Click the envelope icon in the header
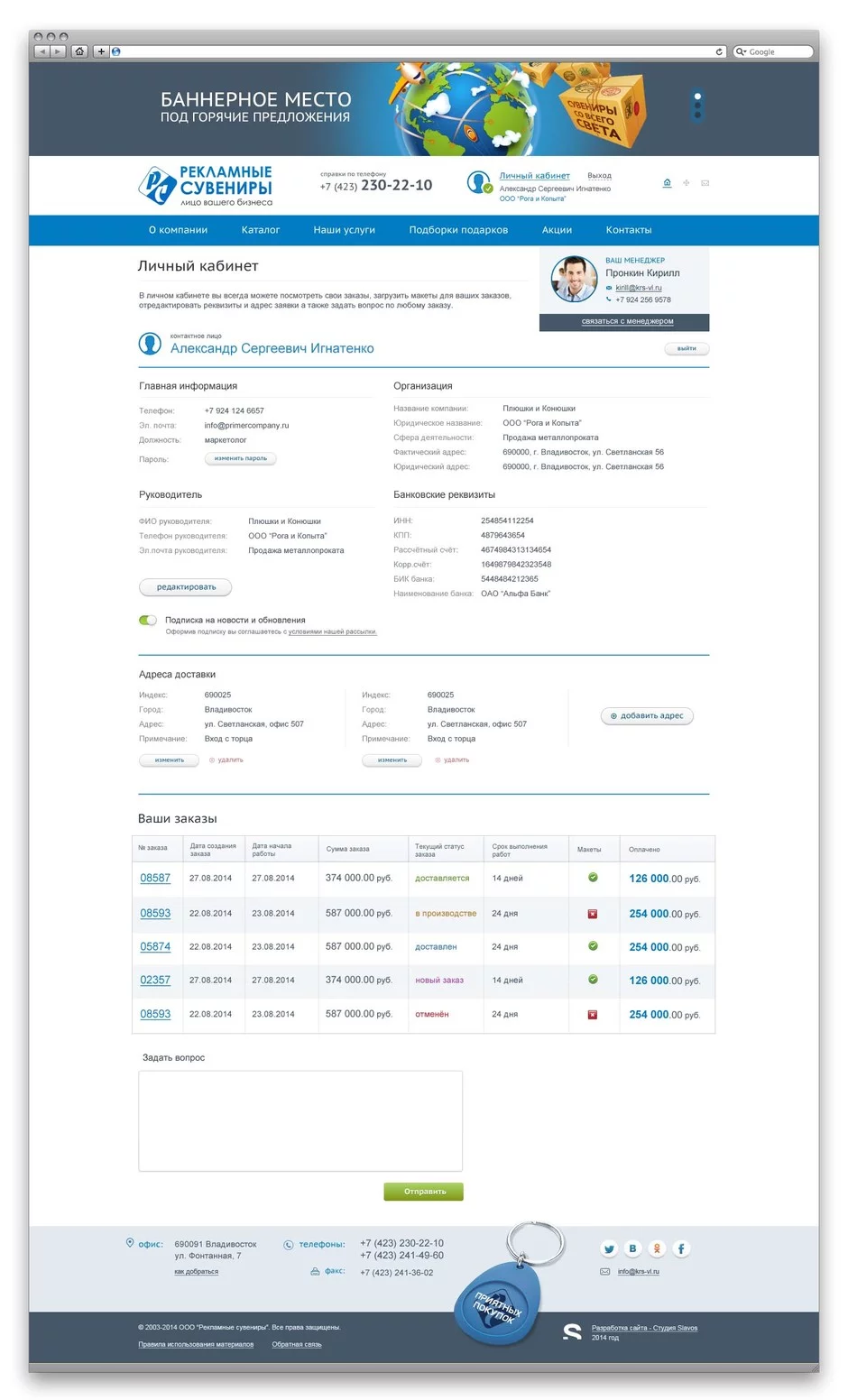Viewport: 848px width, 1400px height. pyautogui.click(x=705, y=183)
